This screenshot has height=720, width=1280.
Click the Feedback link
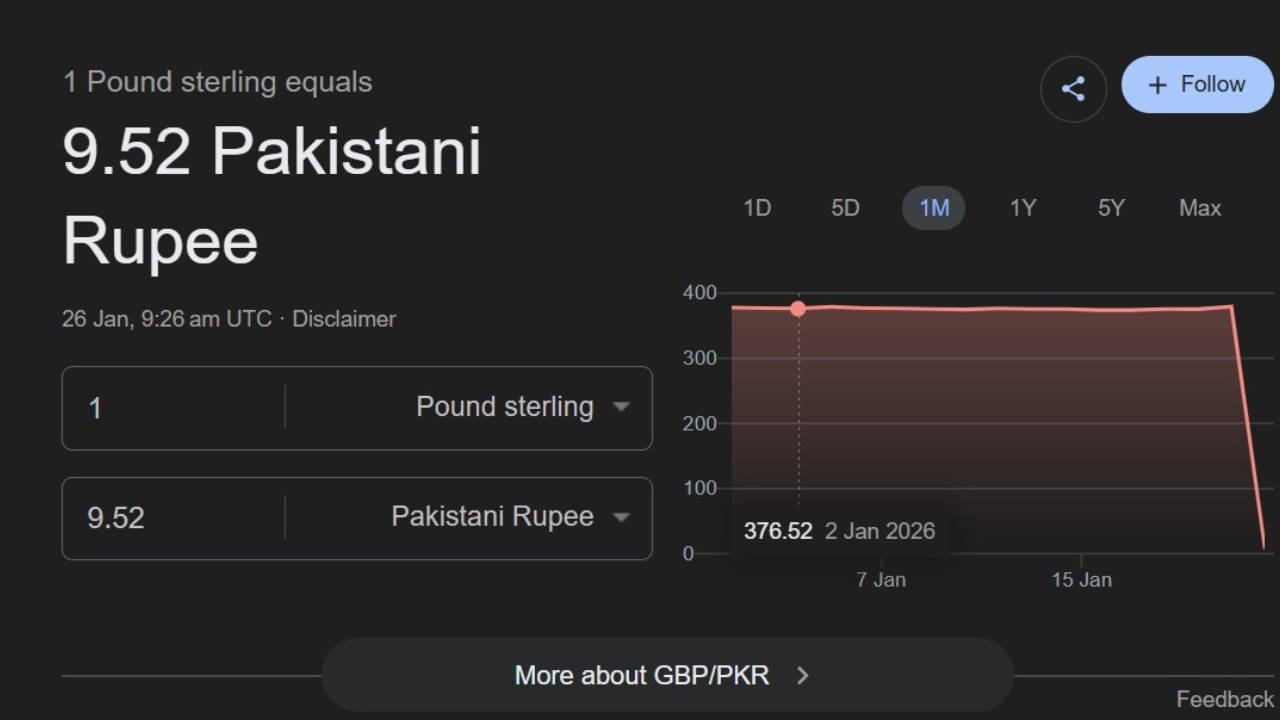pos(1224,699)
